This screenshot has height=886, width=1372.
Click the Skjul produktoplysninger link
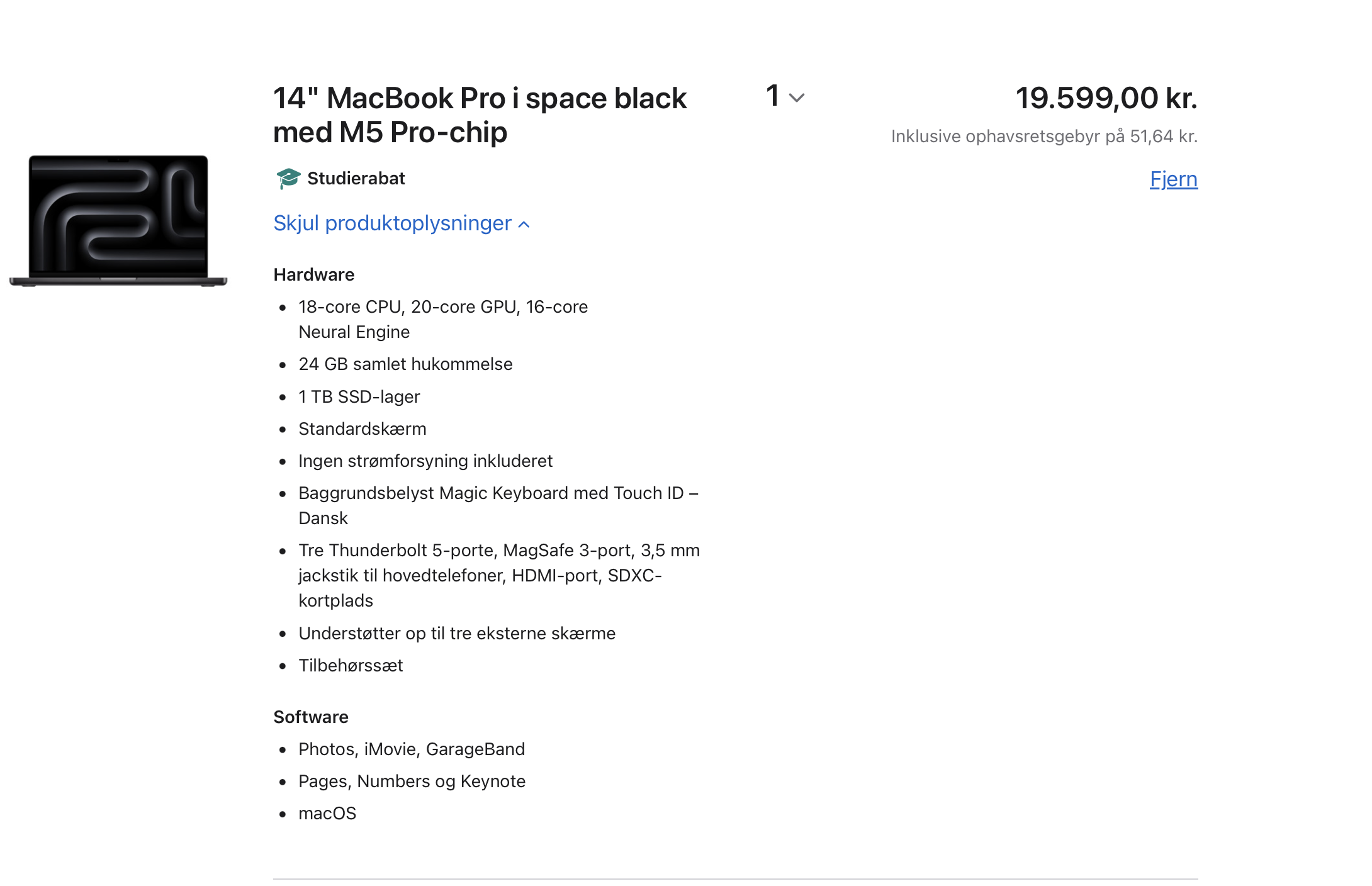coord(392,223)
